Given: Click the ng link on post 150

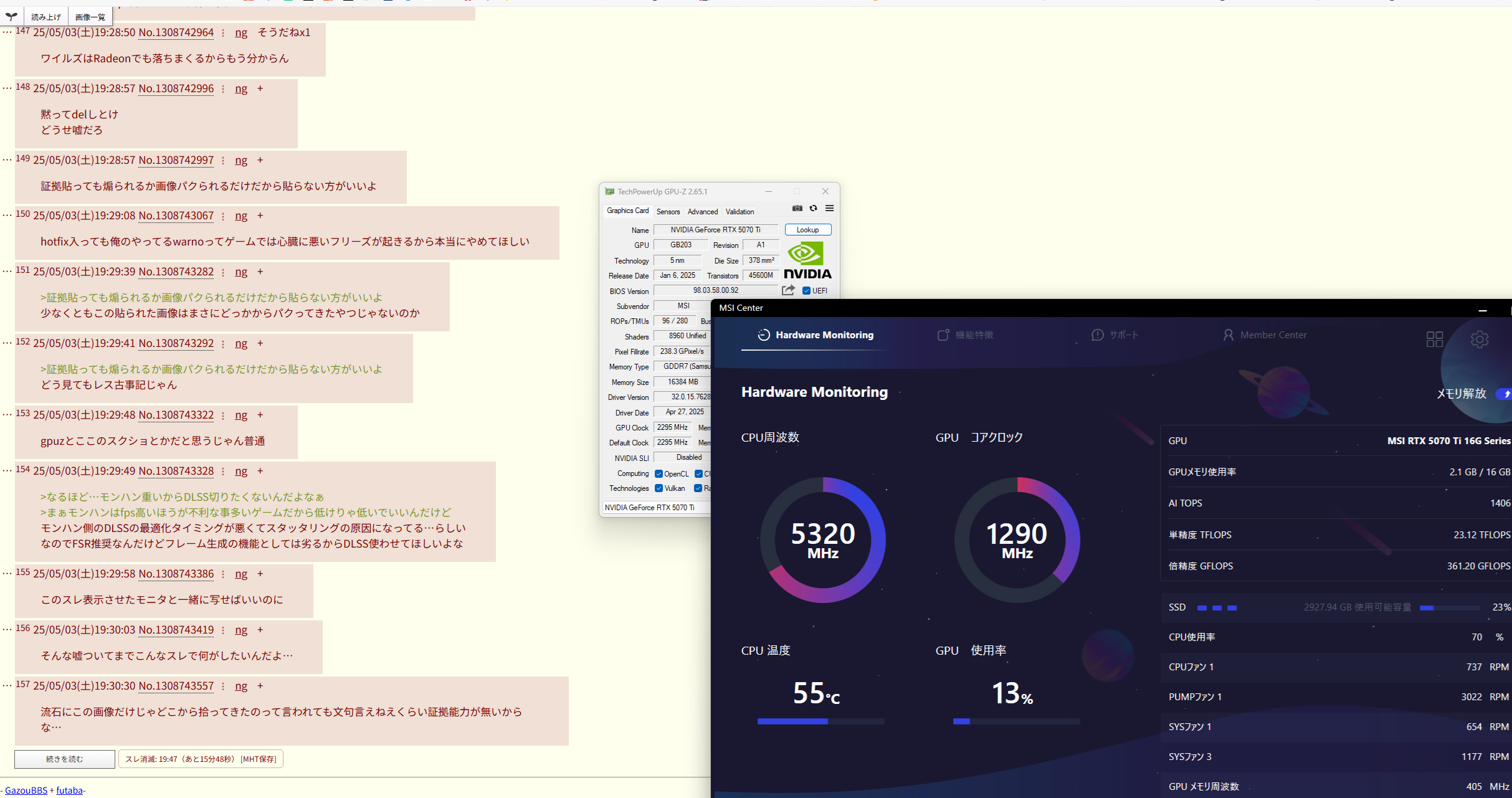Looking at the screenshot, I should (x=241, y=216).
